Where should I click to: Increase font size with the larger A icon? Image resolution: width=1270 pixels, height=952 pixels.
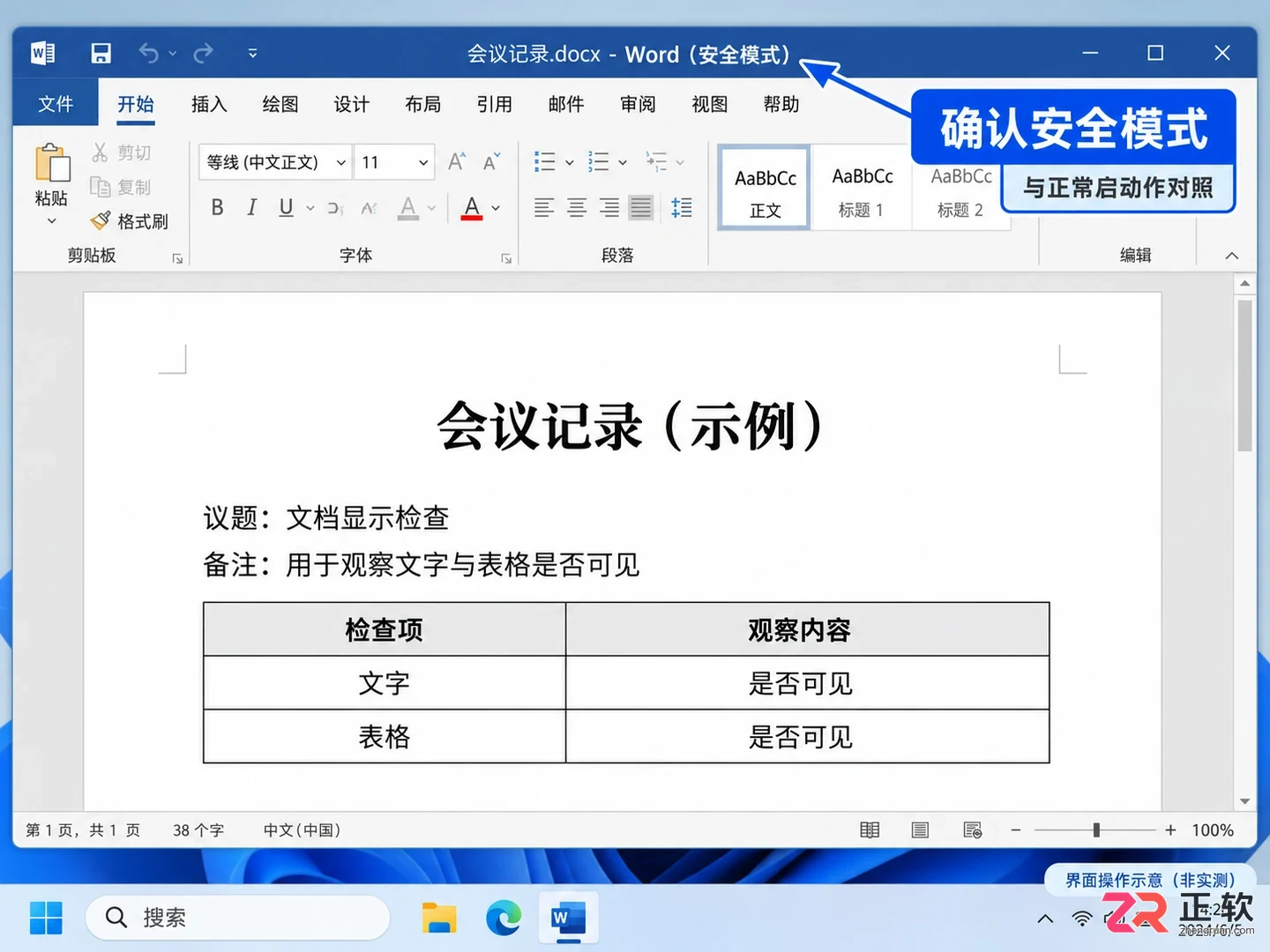click(x=456, y=161)
